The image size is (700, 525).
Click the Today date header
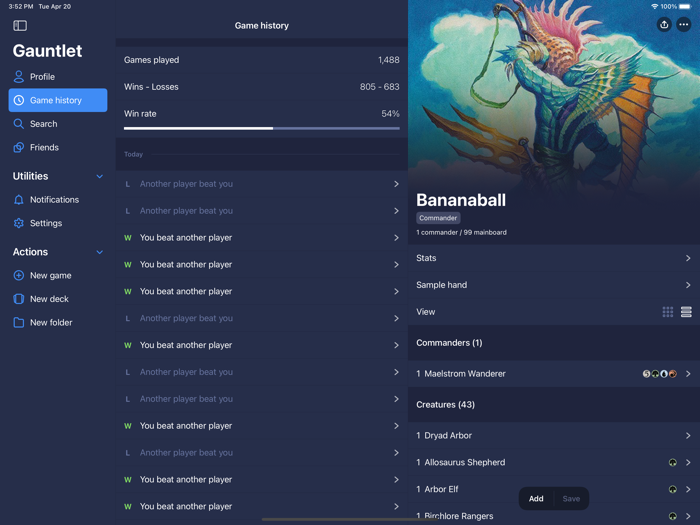click(x=133, y=154)
